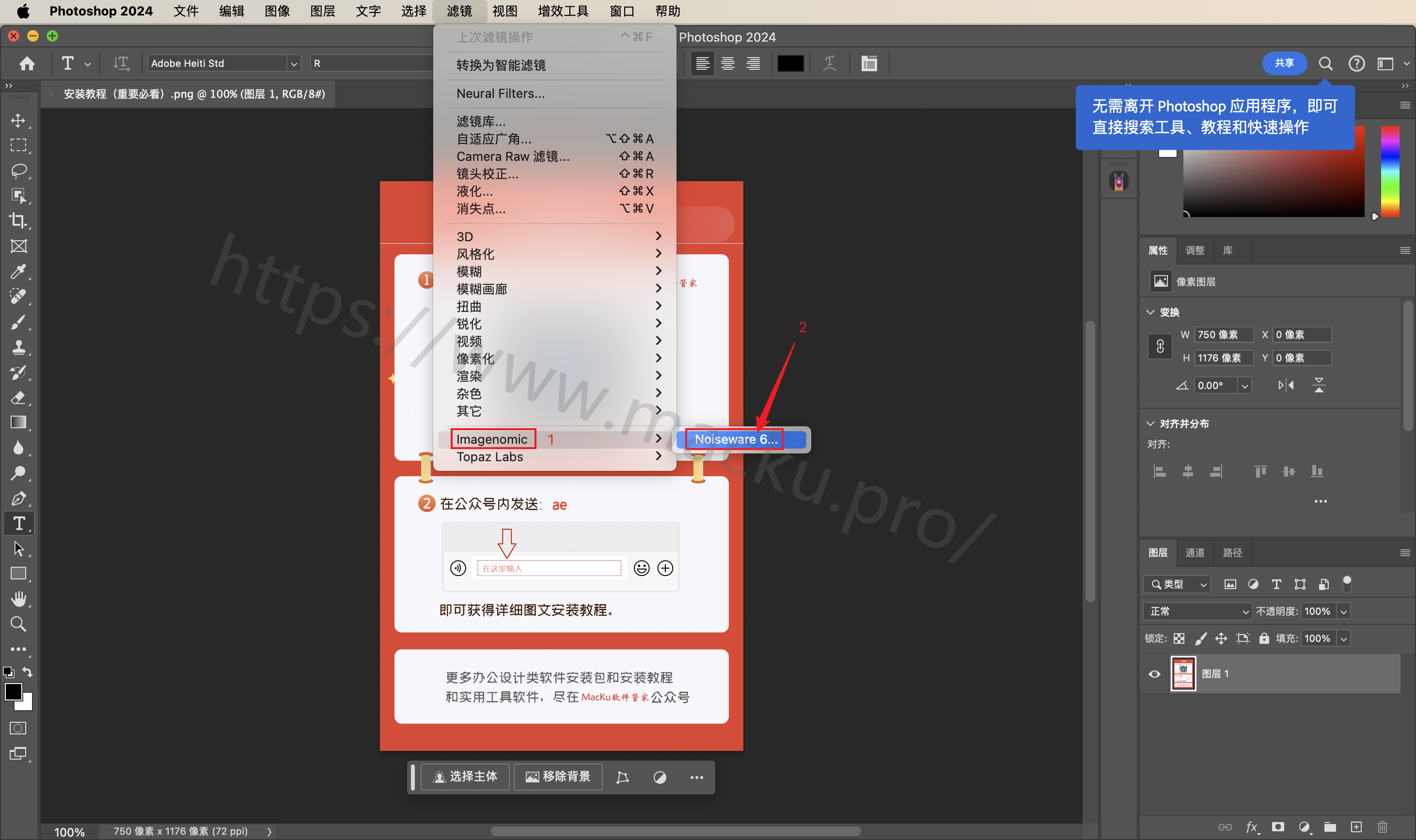Select the Blur tool
This screenshot has height=840, width=1416.
tap(18, 448)
